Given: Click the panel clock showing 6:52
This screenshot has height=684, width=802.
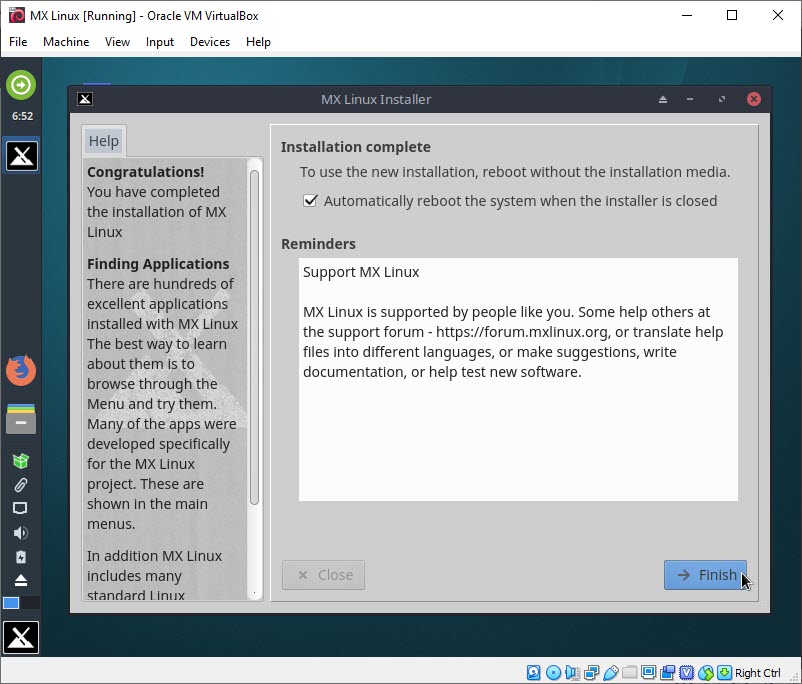Looking at the screenshot, I should click(x=23, y=116).
